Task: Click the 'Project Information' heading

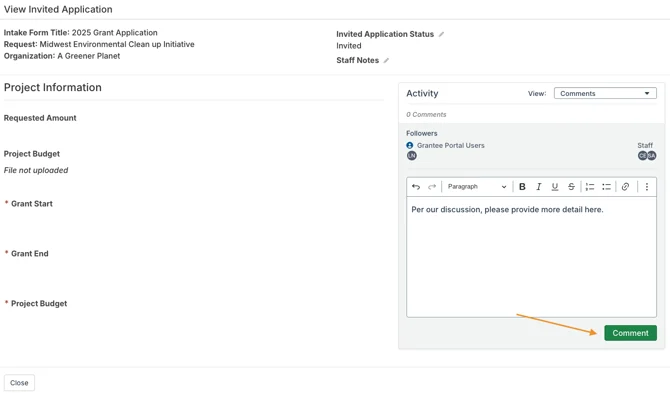Action: (x=53, y=87)
